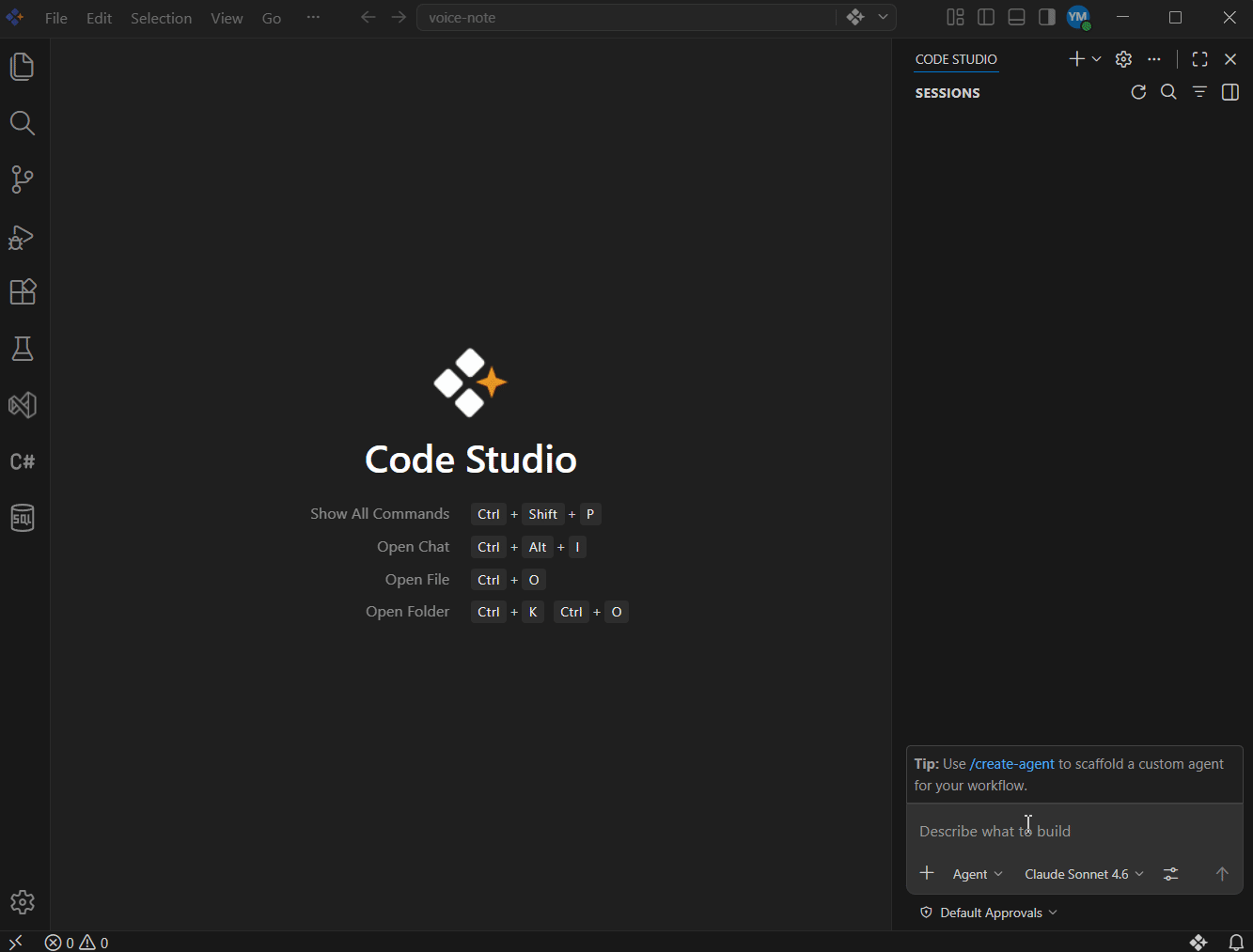Click the configure tools sliders icon

click(x=1170, y=874)
